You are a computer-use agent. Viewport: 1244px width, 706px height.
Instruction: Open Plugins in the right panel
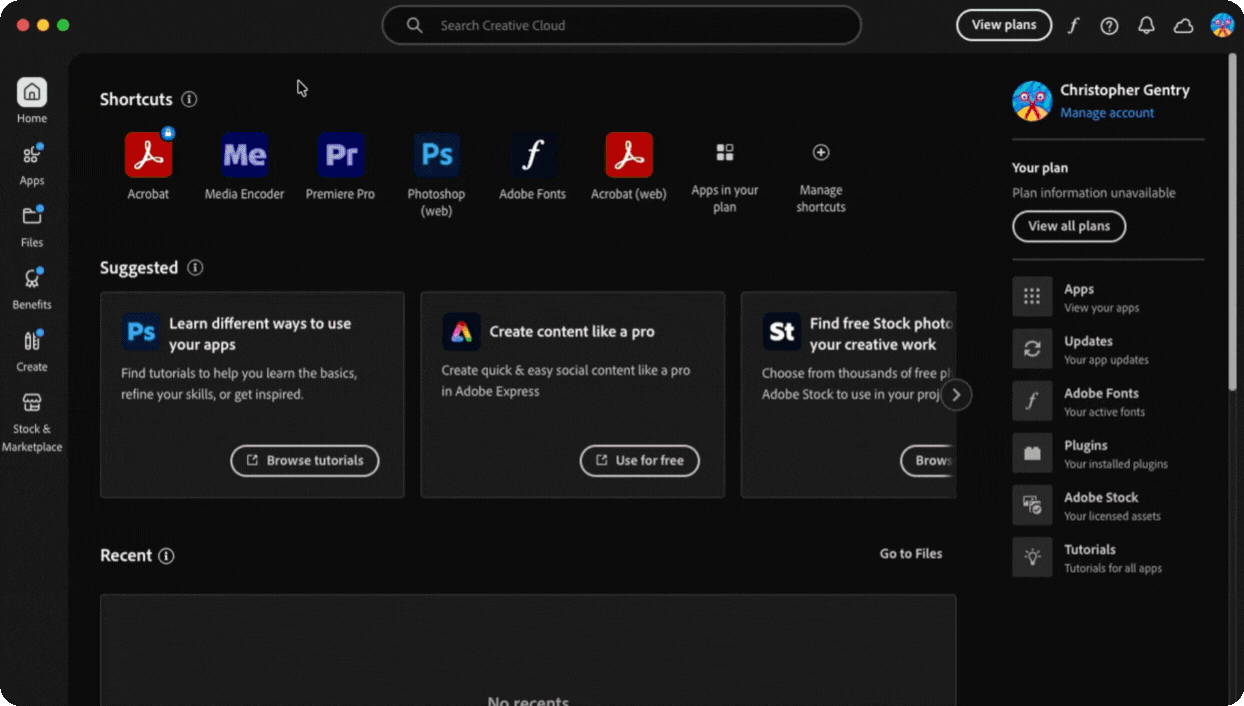click(1107, 453)
